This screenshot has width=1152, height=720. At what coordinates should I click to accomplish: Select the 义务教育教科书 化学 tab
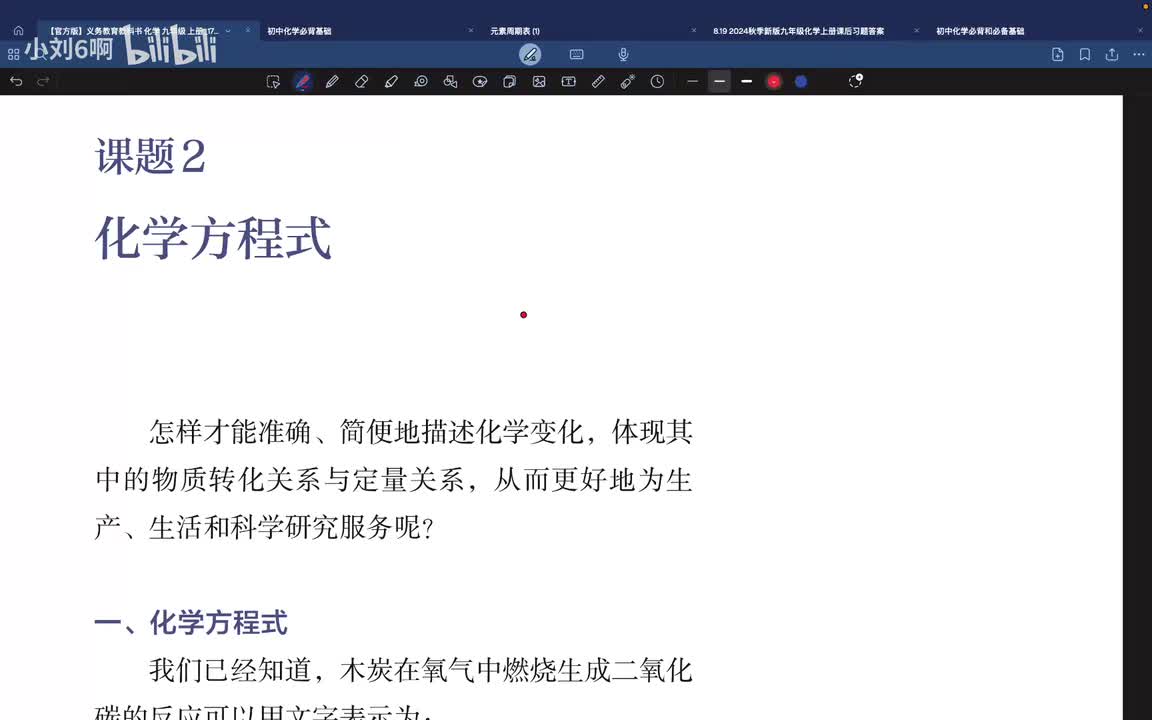tap(132, 31)
